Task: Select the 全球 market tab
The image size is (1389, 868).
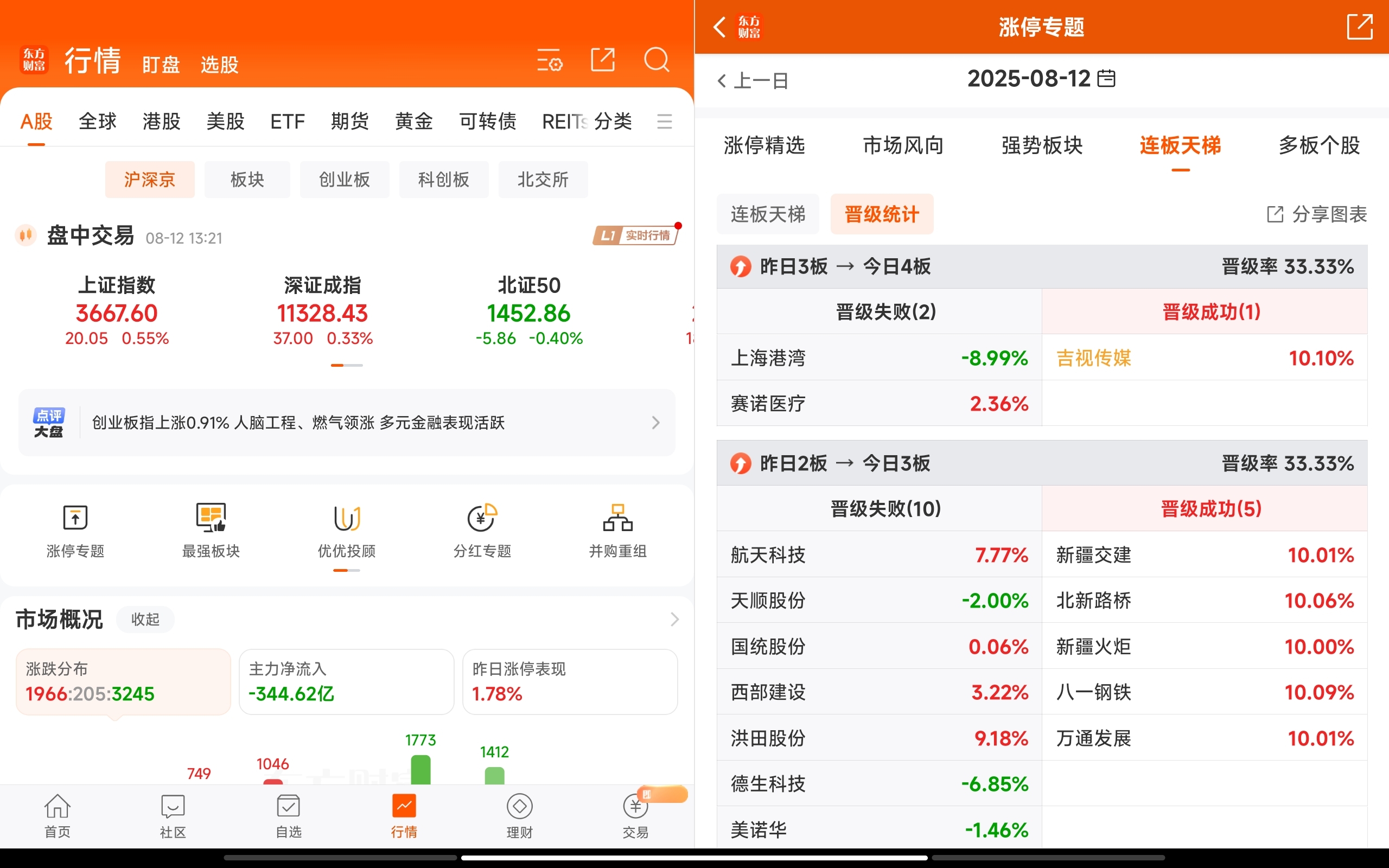Action: (x=98, y=122)
